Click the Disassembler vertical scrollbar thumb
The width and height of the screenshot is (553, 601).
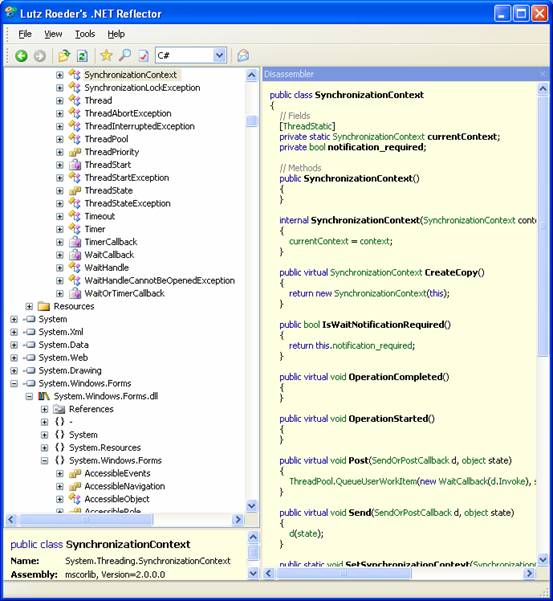click(543, 226)
